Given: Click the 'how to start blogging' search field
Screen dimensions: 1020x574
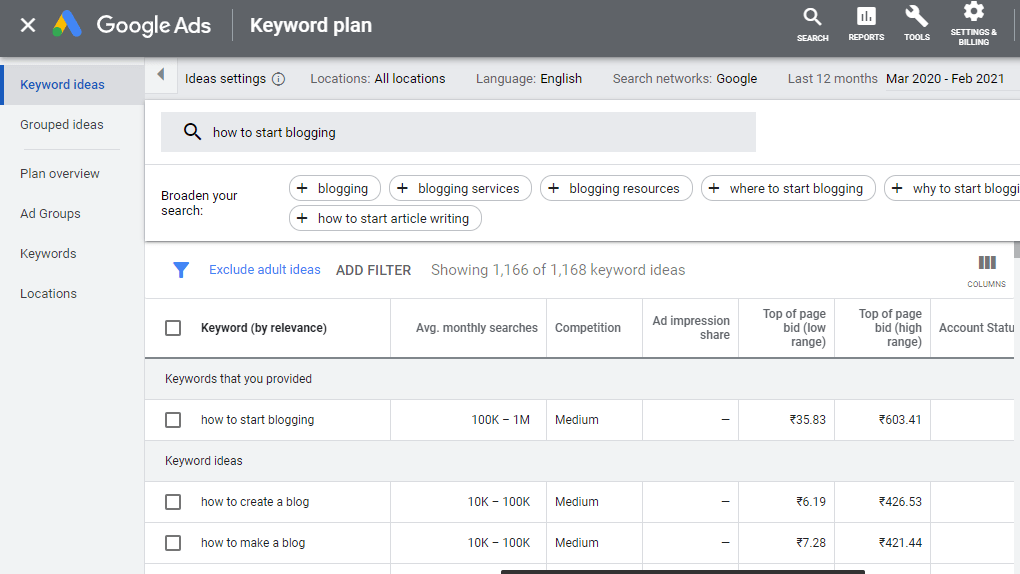Looking at the screenshot, I should coord(459,132).
